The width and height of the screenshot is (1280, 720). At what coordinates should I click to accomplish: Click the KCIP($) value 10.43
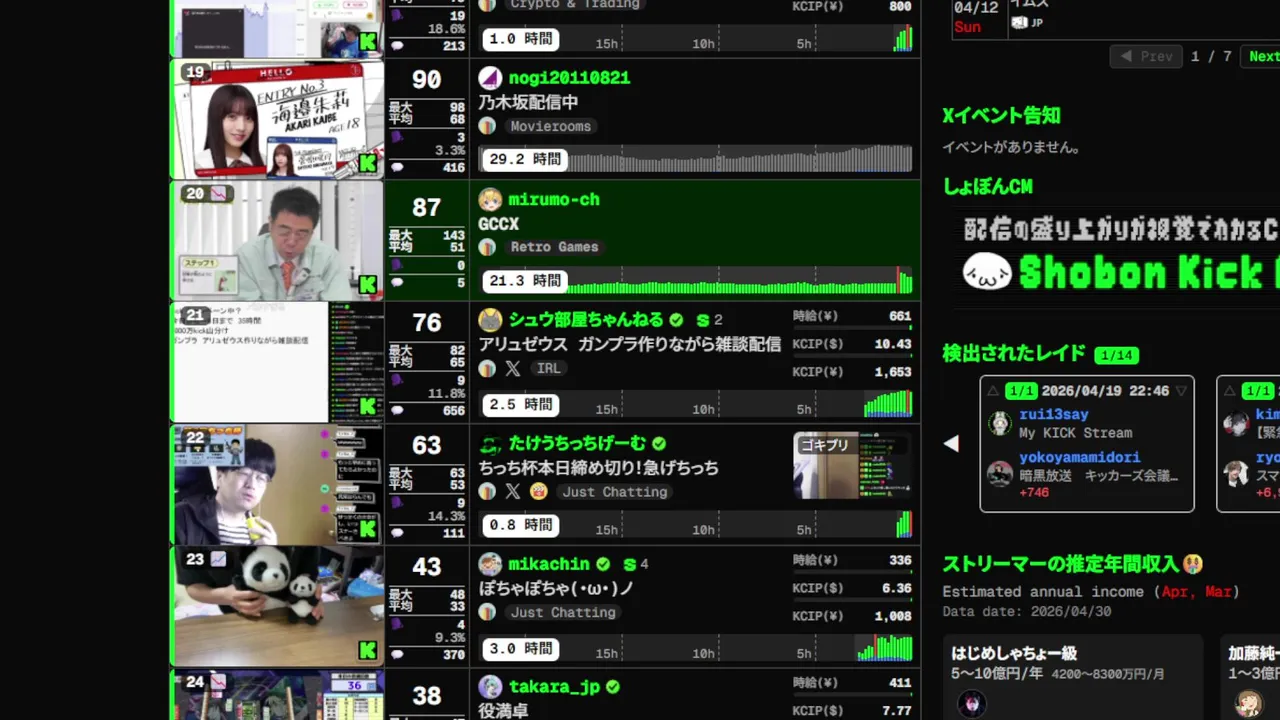(892, 344)
